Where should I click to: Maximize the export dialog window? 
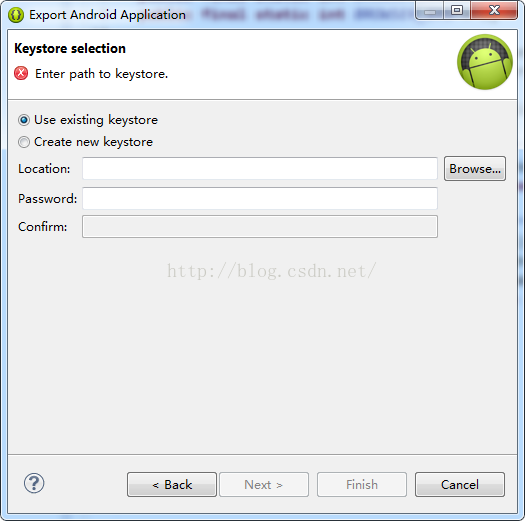click(457, 10)
